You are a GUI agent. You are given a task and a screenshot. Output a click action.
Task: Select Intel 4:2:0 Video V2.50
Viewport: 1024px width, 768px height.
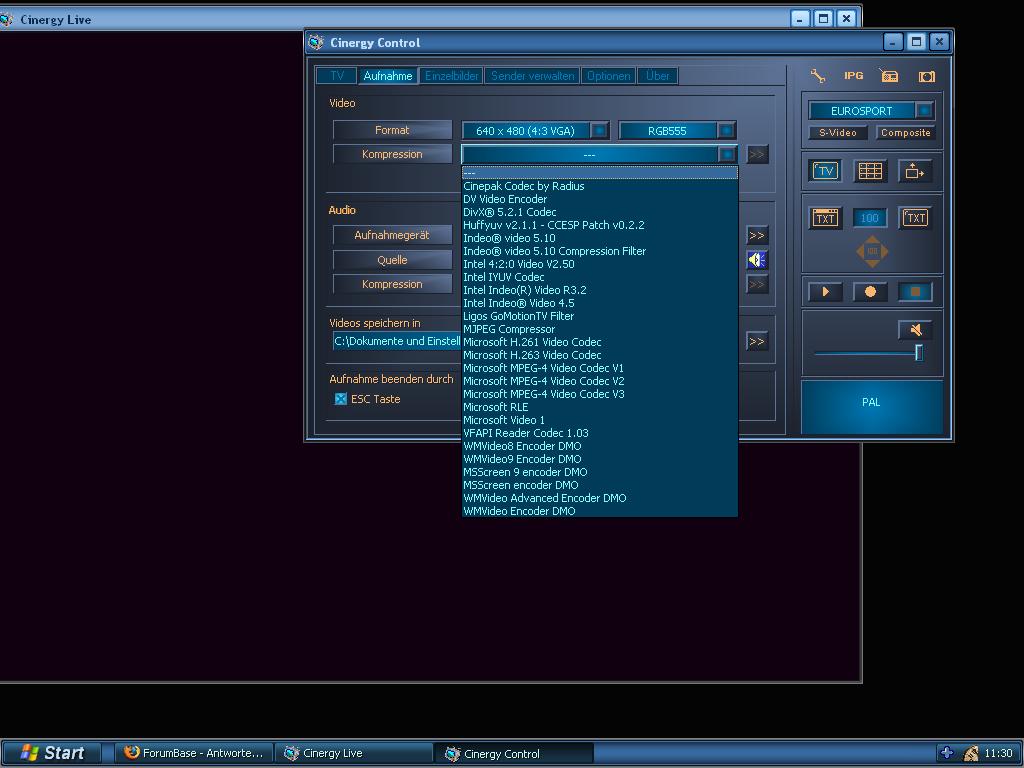[600, 264]
